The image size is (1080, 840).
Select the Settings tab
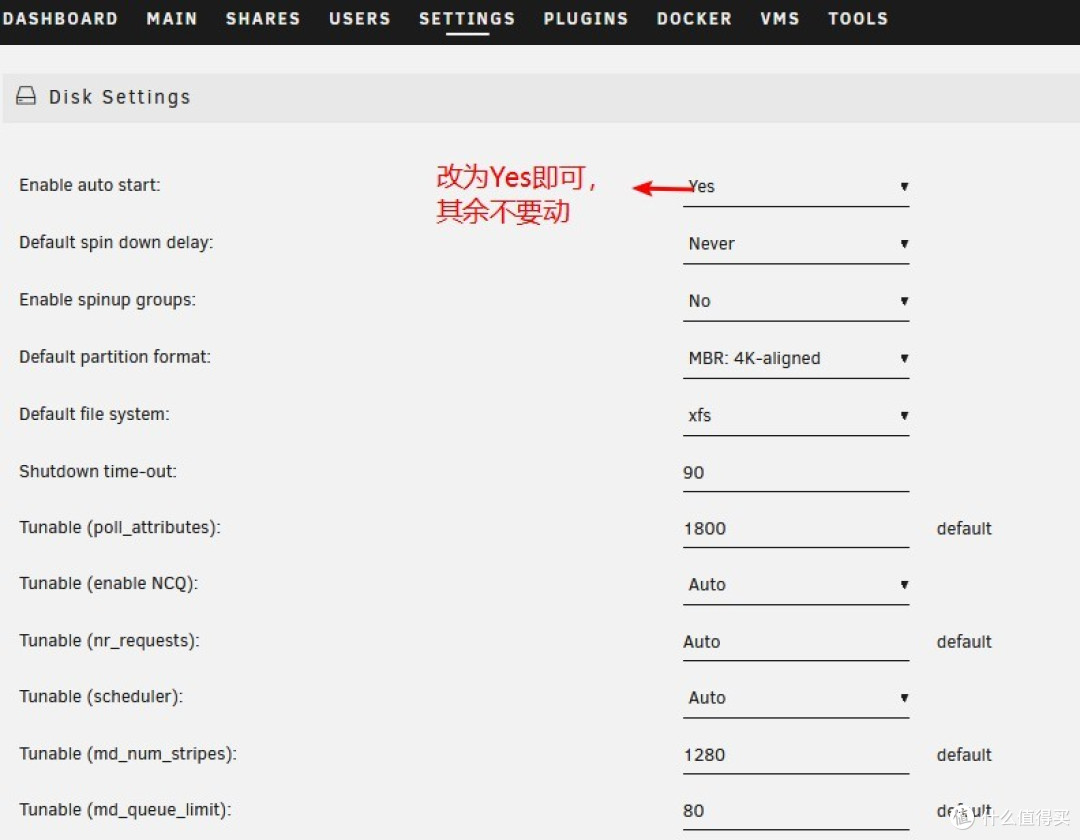(x=467, y=19)
